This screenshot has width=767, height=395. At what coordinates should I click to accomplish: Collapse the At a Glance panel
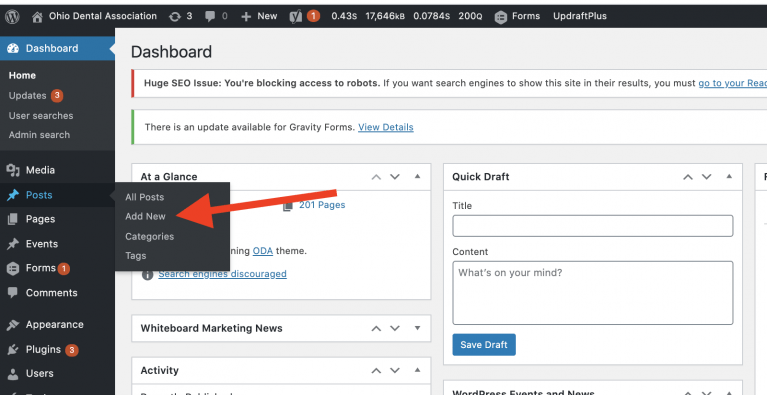(417, 176)
